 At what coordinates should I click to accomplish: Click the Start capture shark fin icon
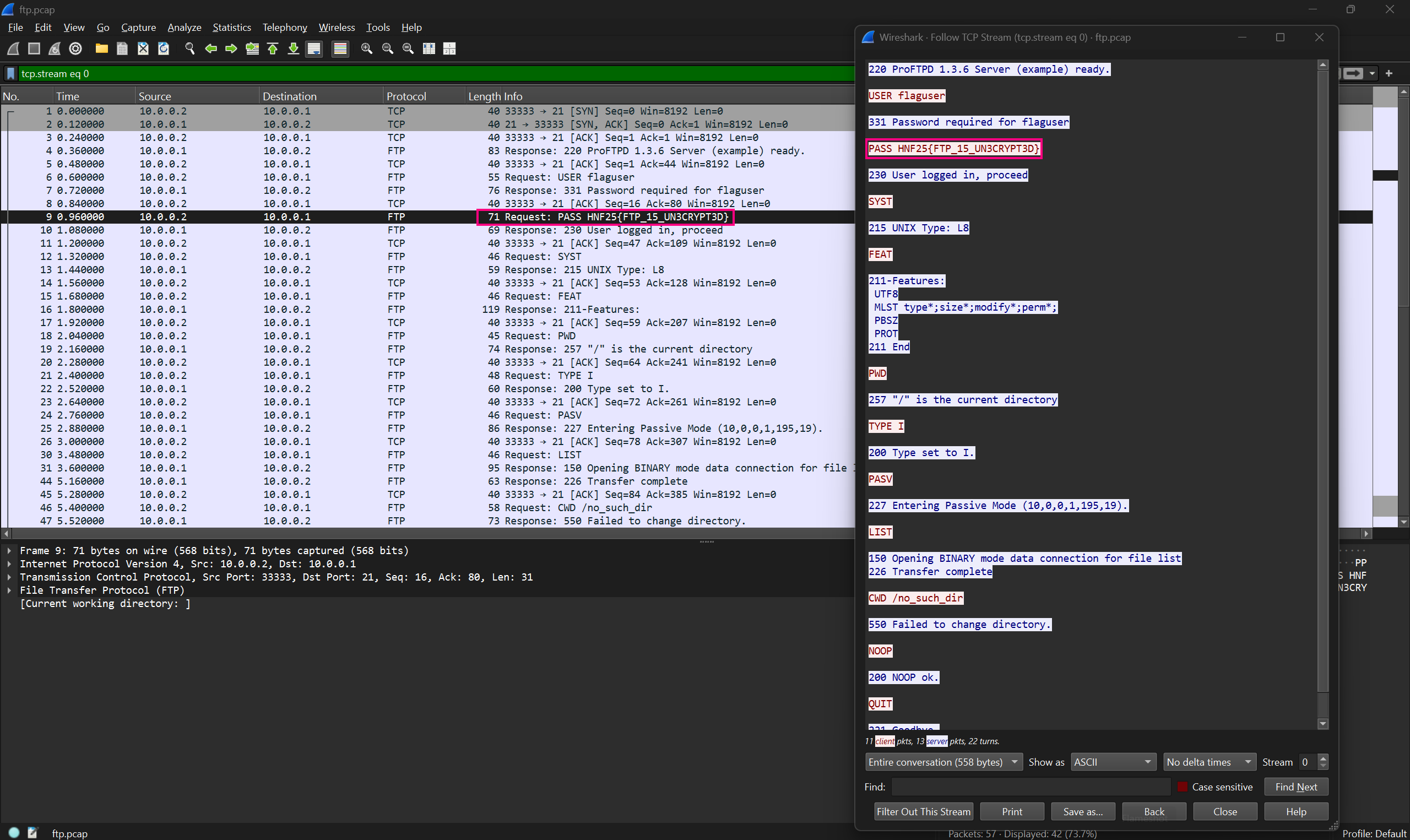[x=14, y=48]
